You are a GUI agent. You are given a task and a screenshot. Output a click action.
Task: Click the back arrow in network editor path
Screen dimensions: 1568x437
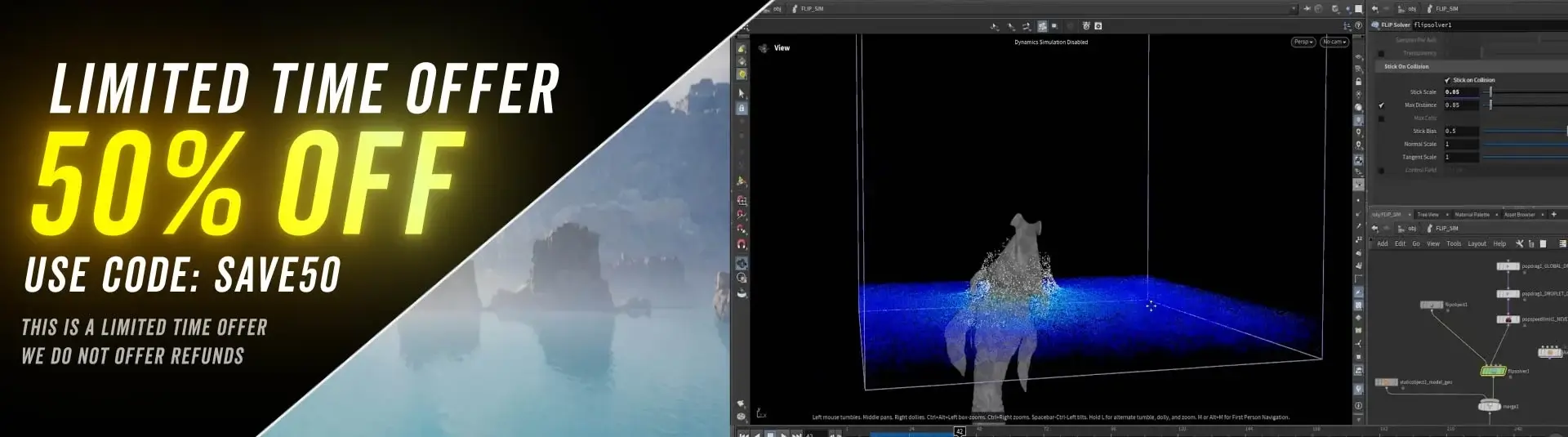coord(1375,229)
